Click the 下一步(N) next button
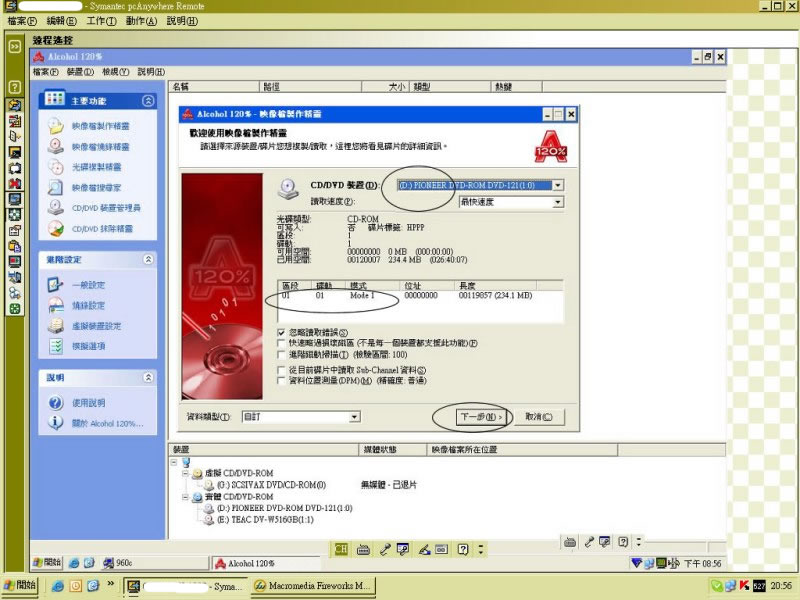 click(481, 417)
